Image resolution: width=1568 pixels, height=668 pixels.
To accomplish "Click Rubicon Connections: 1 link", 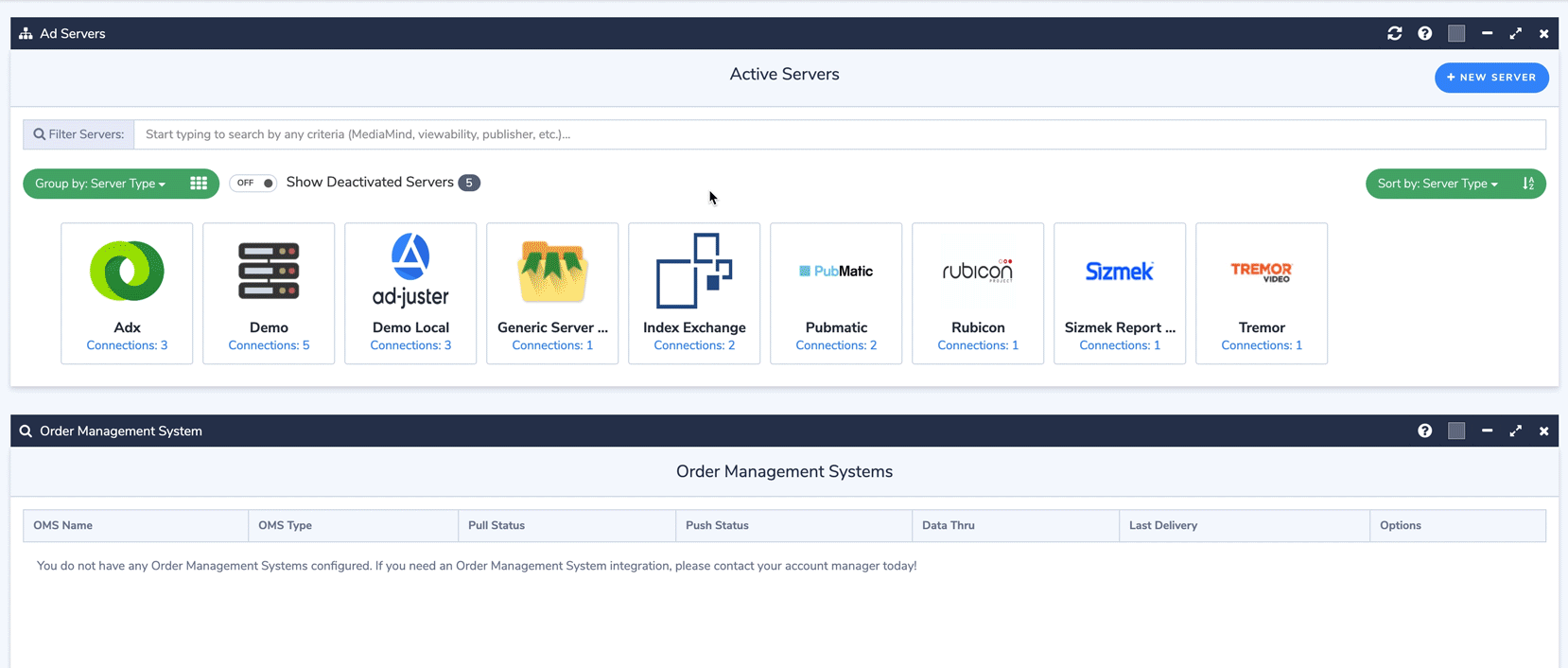I will (x=978, y=345).
